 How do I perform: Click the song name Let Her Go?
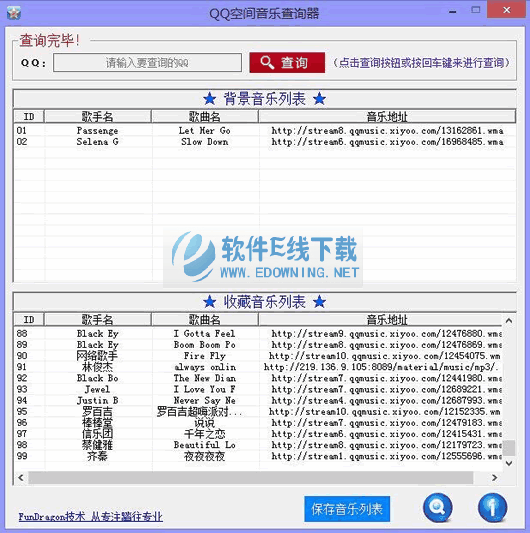coord(205,131)
